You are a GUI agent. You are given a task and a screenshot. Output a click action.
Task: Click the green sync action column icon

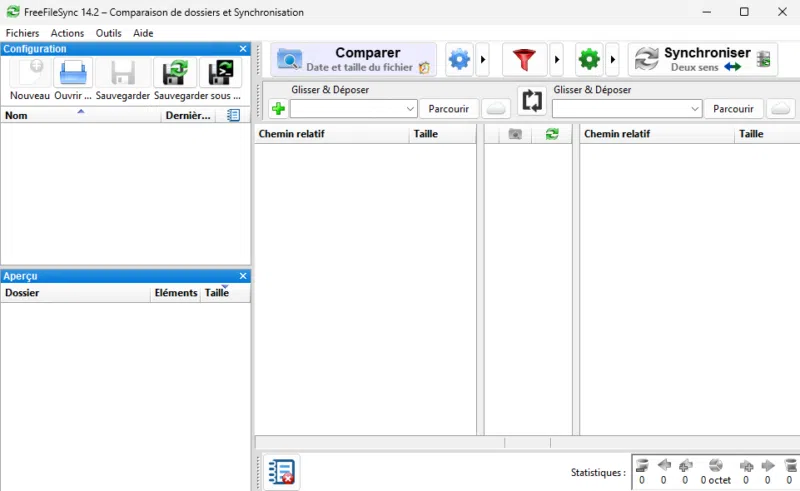tap(552, 134)
